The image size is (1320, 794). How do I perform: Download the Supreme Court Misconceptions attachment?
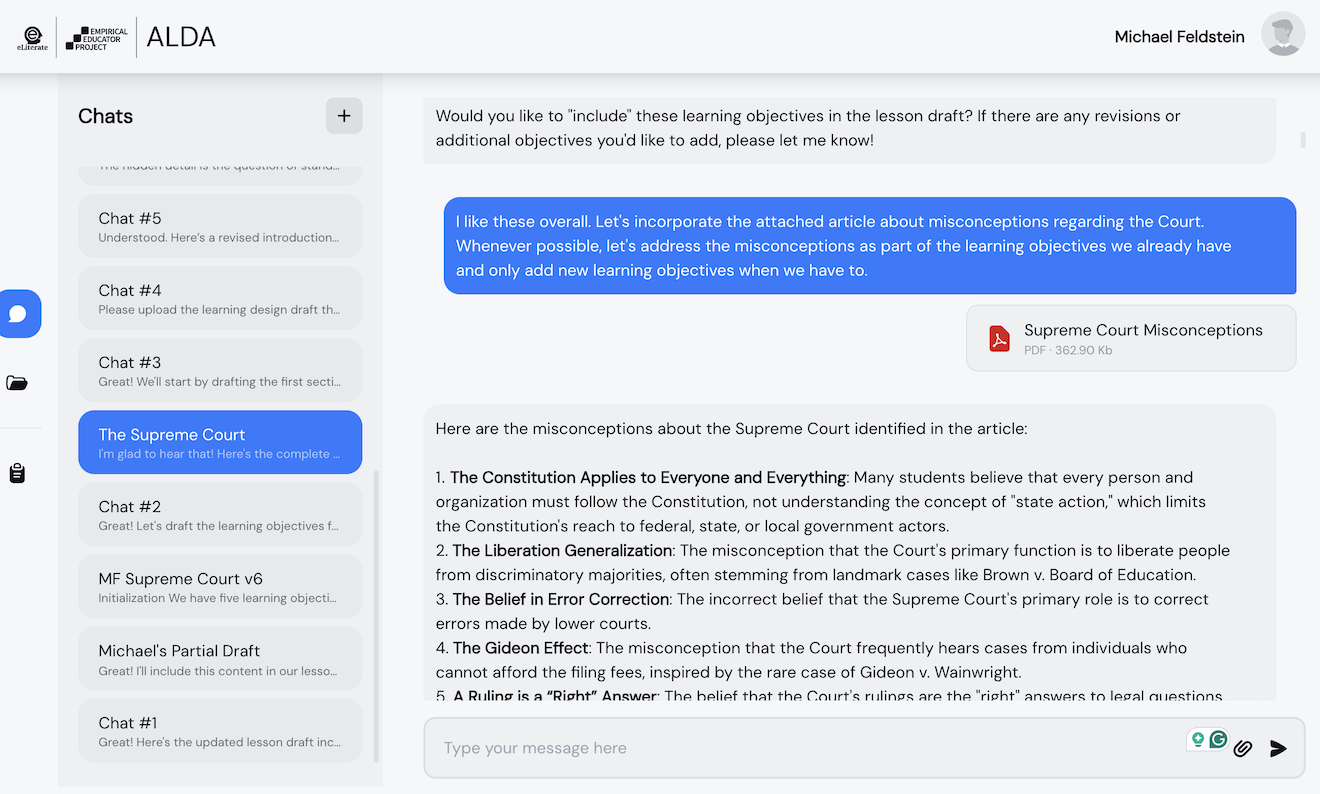(1130, 338)
